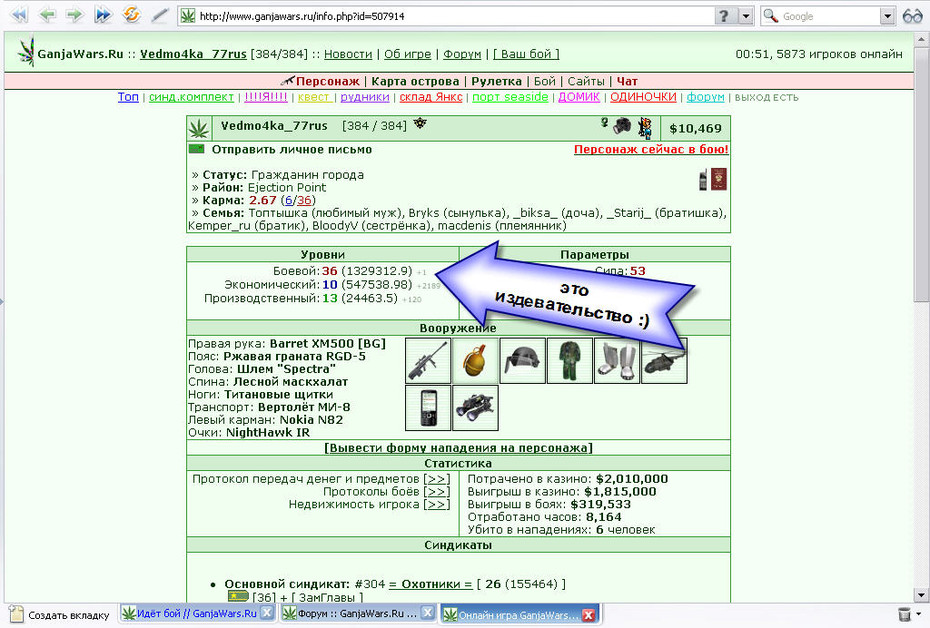Screen dimensions: 930x628
Task: Click the порт seaside shortcut link
Action: tap(510, 97)
